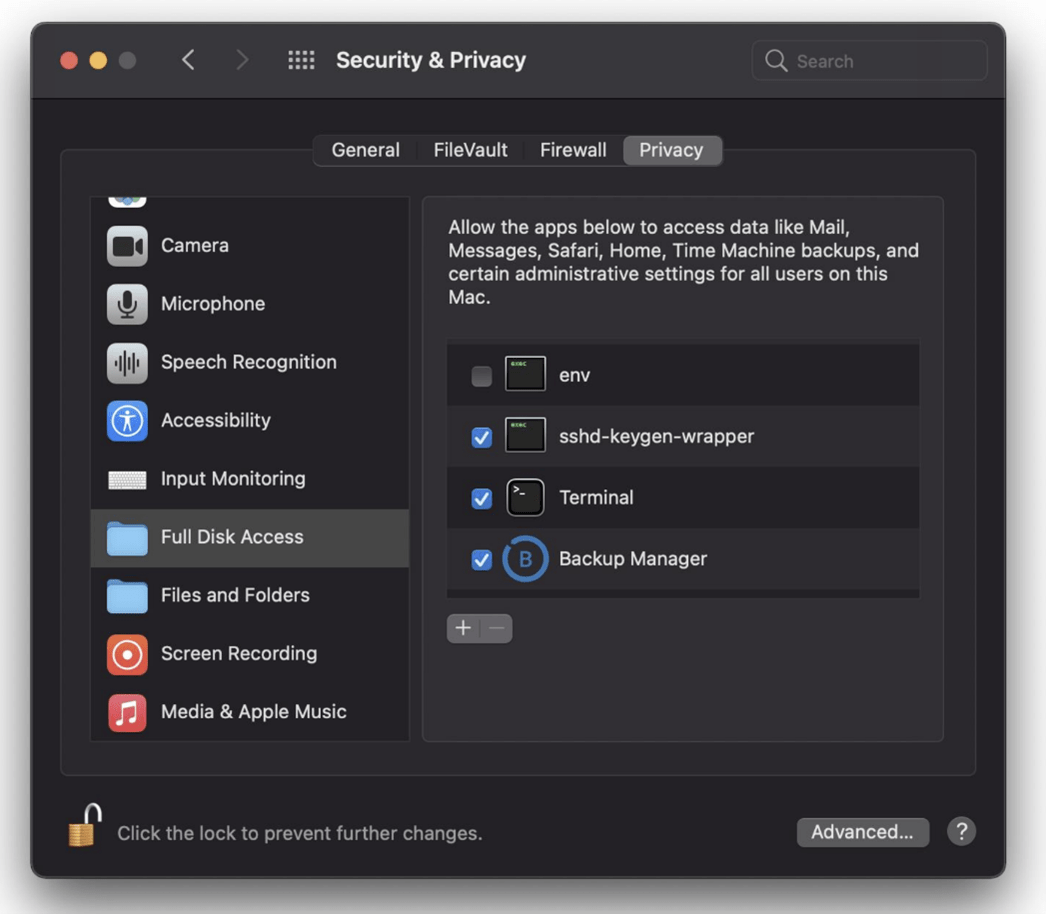
Task: Switch to the Firewall tab
Action: click(573, 150)
